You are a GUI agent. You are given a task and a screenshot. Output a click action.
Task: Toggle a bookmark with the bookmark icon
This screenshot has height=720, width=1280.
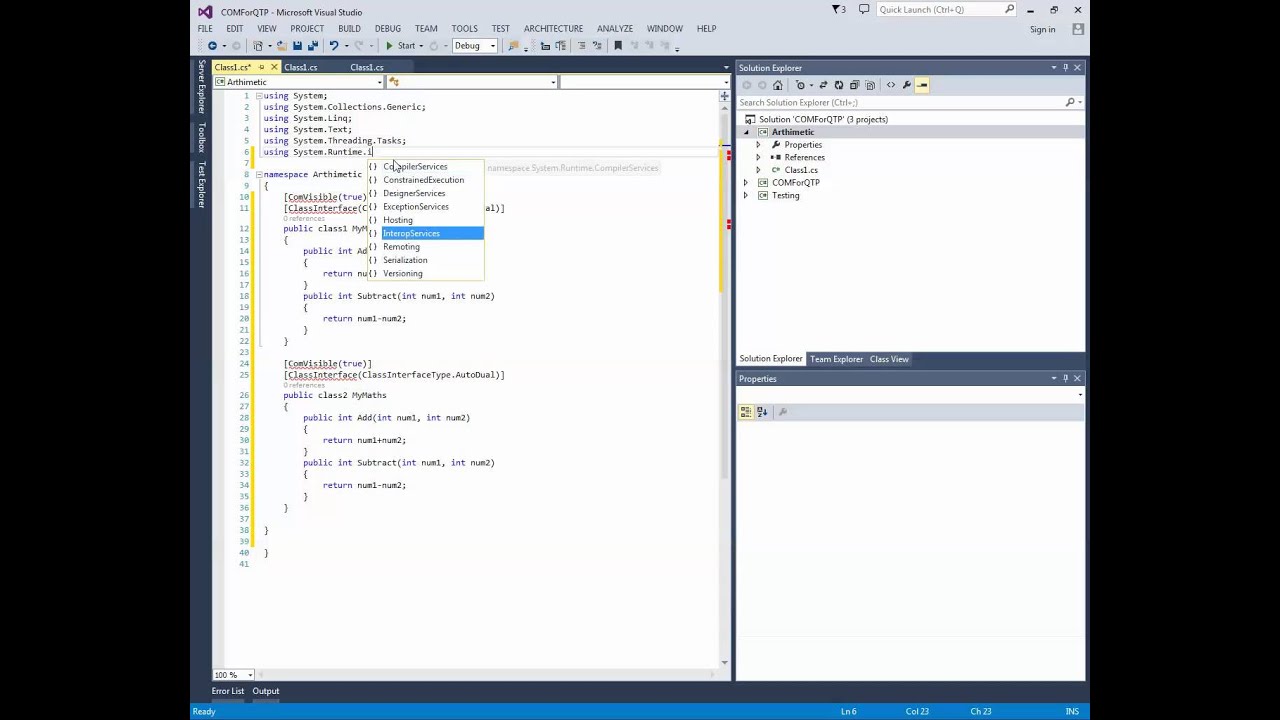(618, 45)
